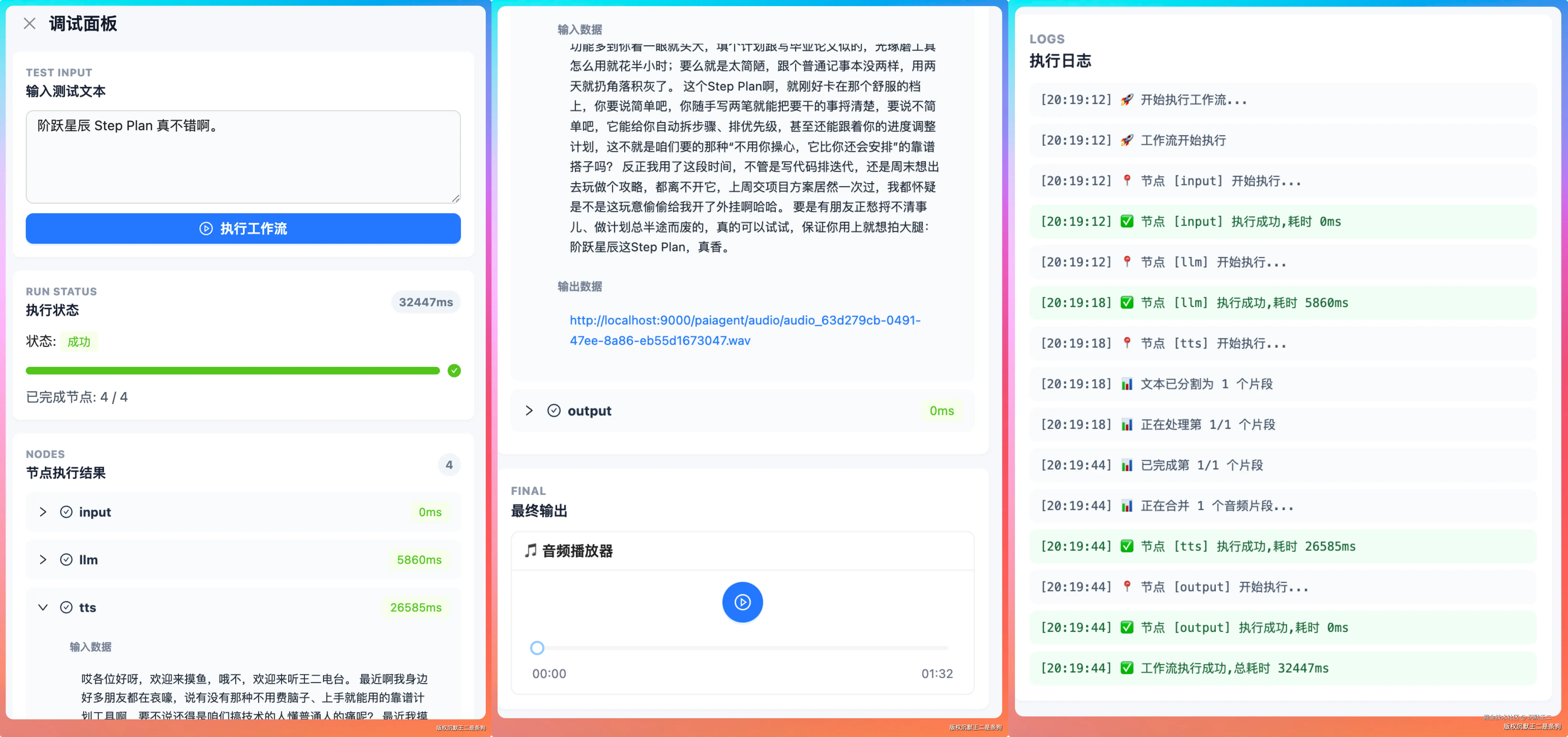Click the 执行工作流 button
This screenshot has width=1568, height=737.
click(243, 228)
